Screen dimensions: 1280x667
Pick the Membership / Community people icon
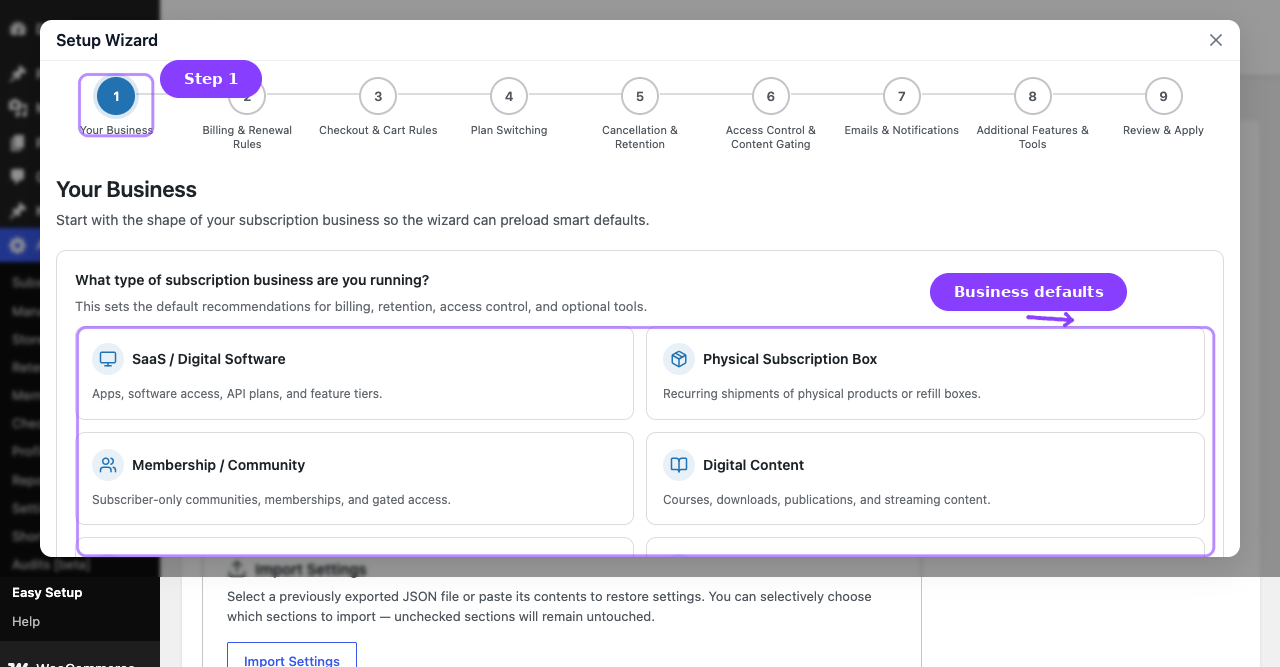(x=108, y=465)
